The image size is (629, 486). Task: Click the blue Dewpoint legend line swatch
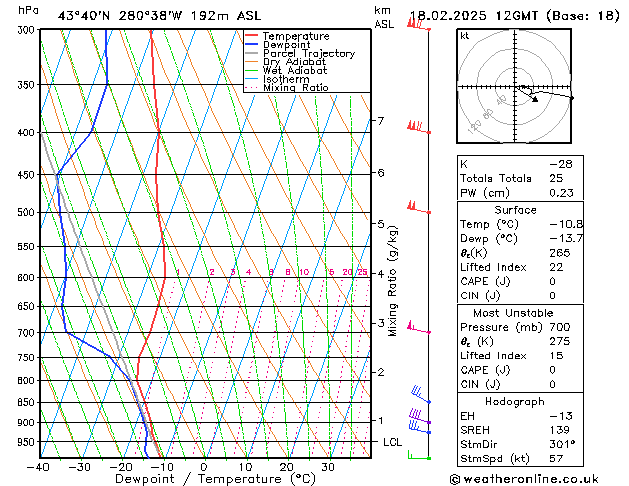(x=251, y=45)
